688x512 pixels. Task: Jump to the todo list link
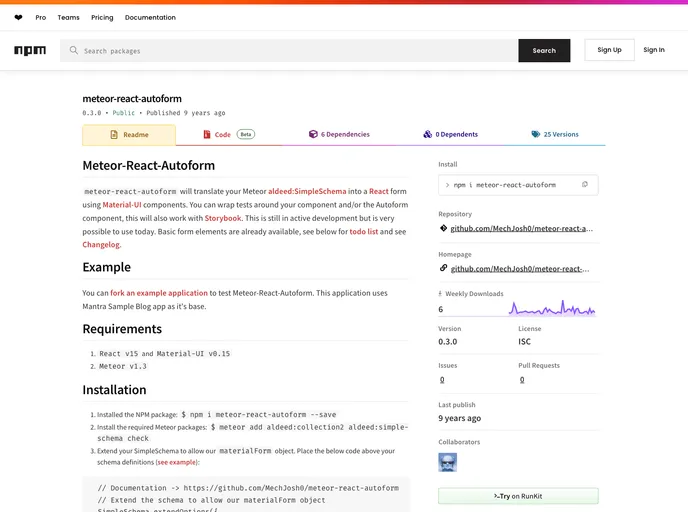[x=364, y=232]
